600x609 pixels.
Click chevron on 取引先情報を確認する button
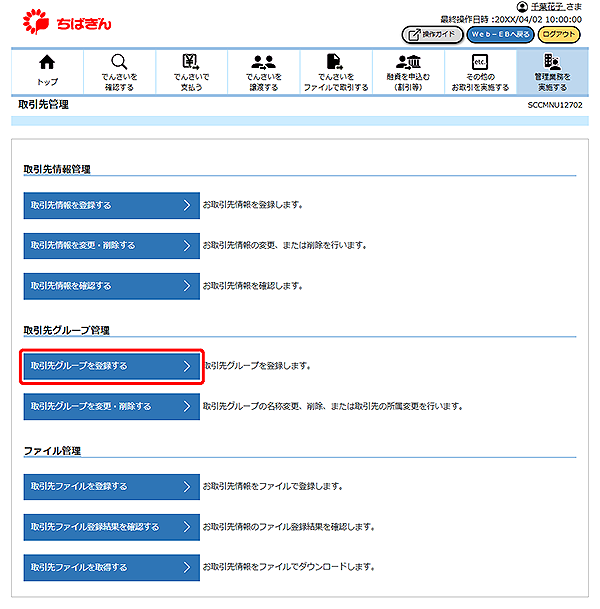187,286
